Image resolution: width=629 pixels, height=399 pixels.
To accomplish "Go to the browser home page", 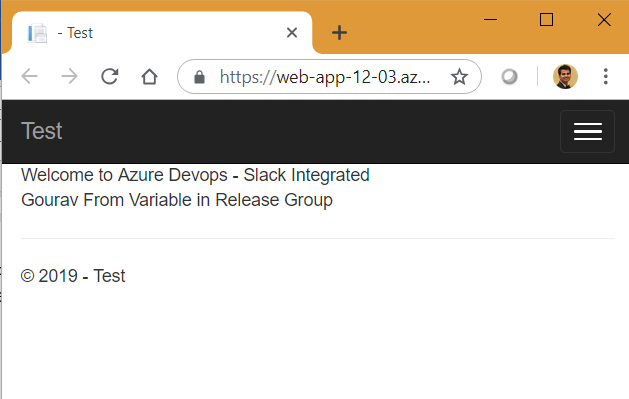I will click(149, 76).
